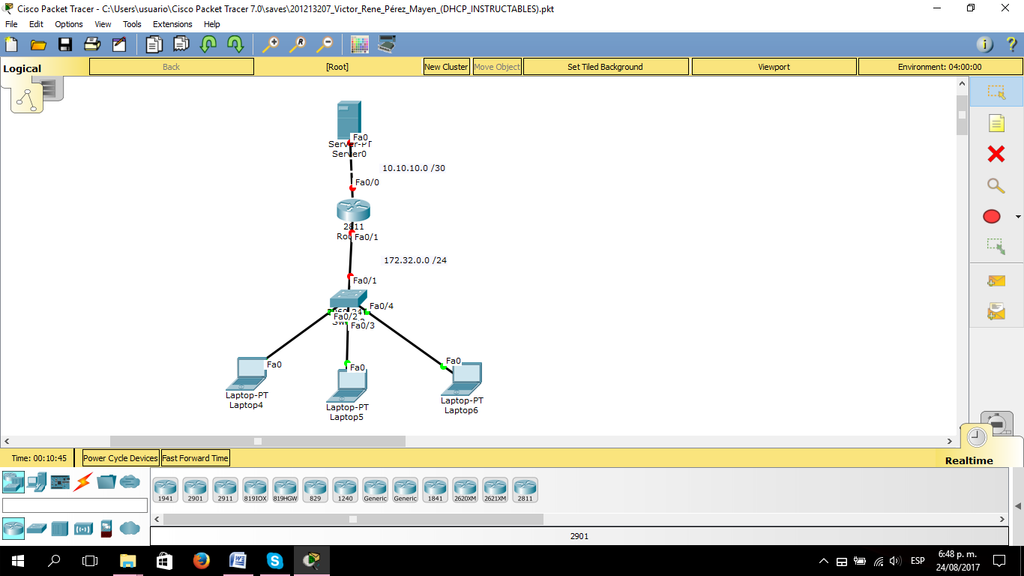Select the red ellipse drawing tool

[991, 217]
